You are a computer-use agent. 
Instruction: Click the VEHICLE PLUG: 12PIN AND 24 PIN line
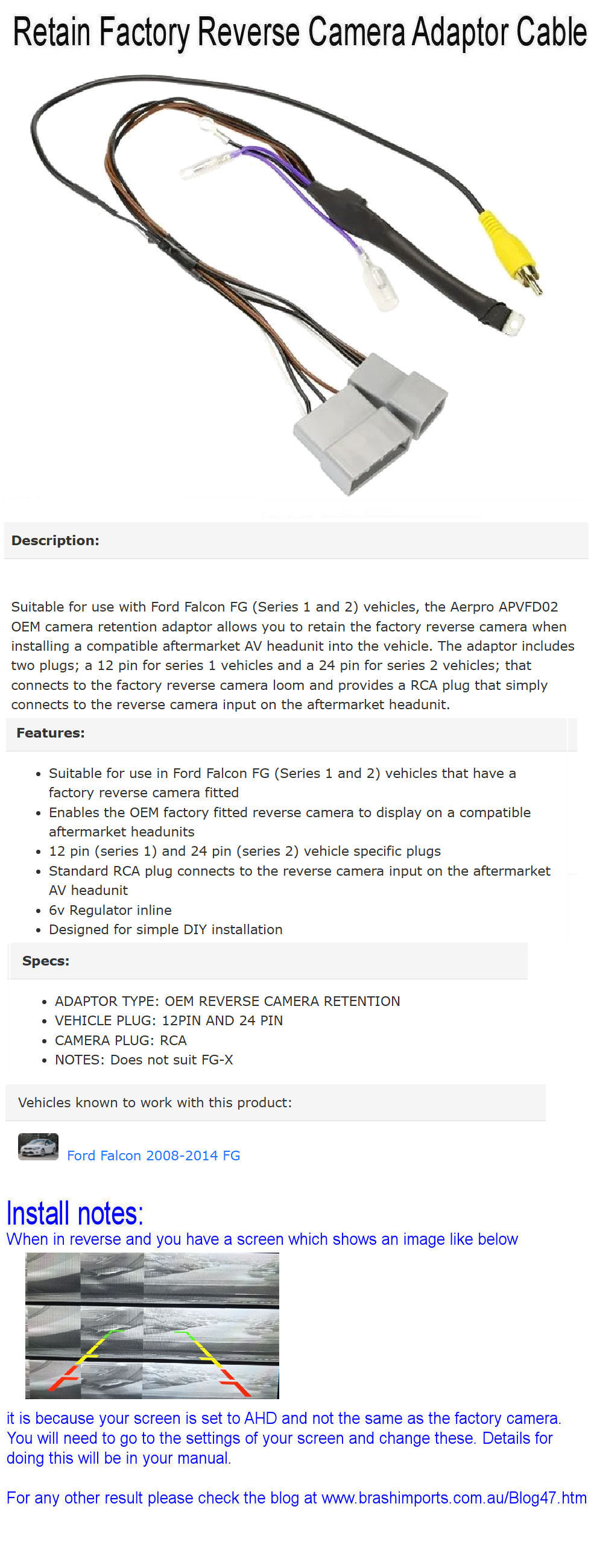point(169,1020)
